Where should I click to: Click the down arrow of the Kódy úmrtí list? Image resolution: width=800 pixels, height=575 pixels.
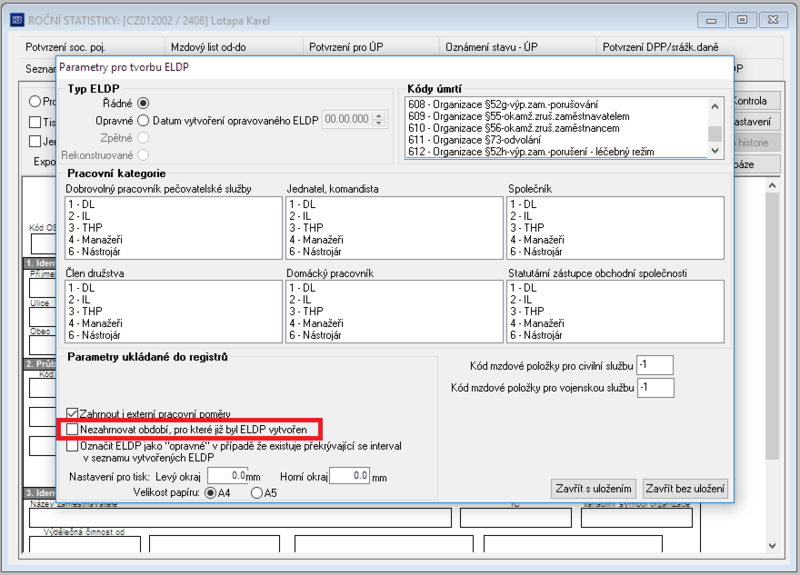[x=715, y=151]
